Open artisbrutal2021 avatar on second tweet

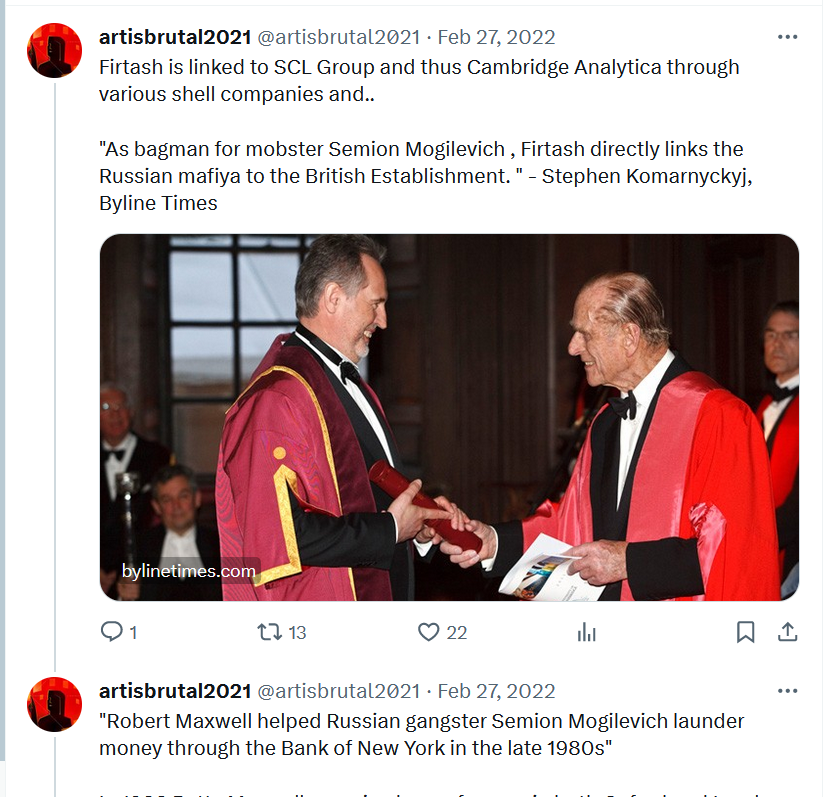54,704
